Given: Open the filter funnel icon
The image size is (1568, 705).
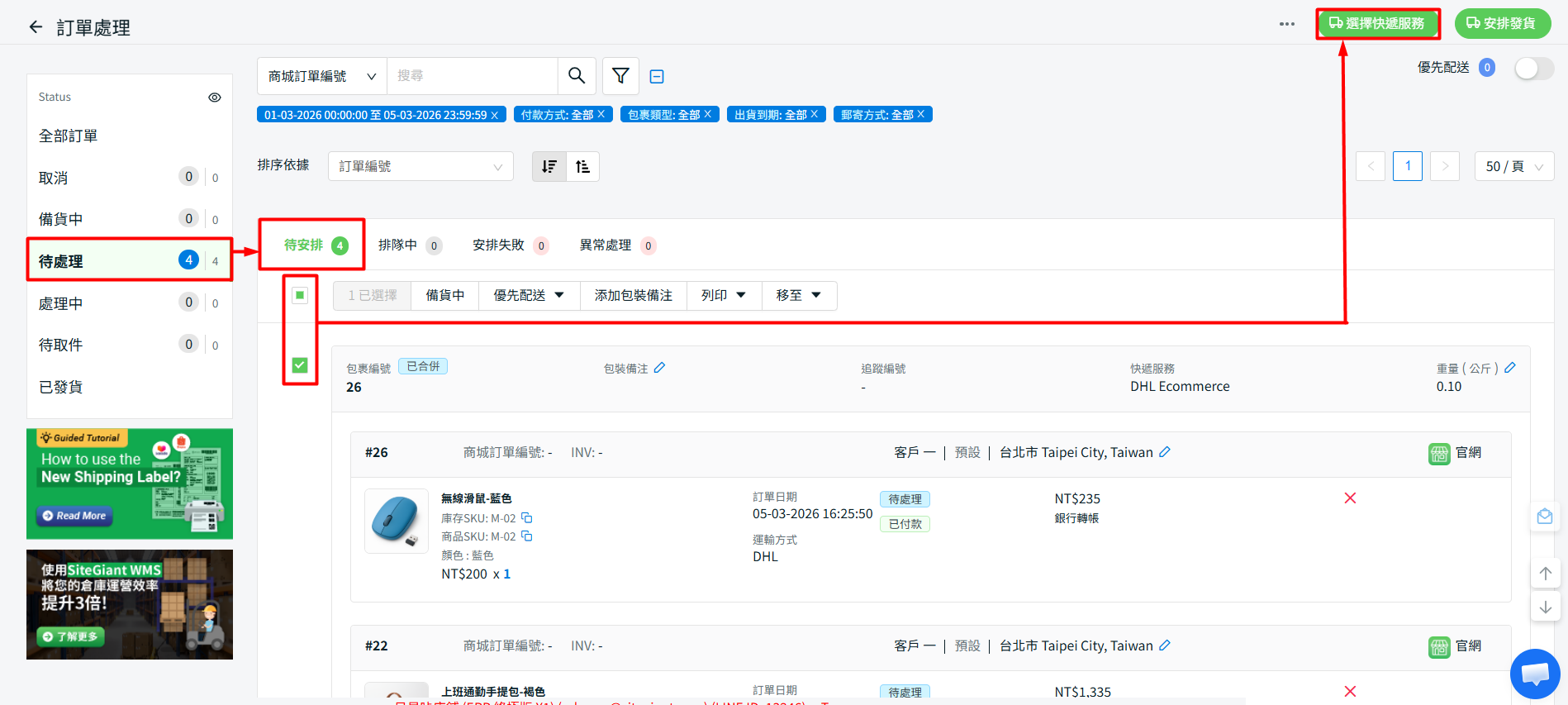Looking at the screenshot, I should [x=620, y=76].
